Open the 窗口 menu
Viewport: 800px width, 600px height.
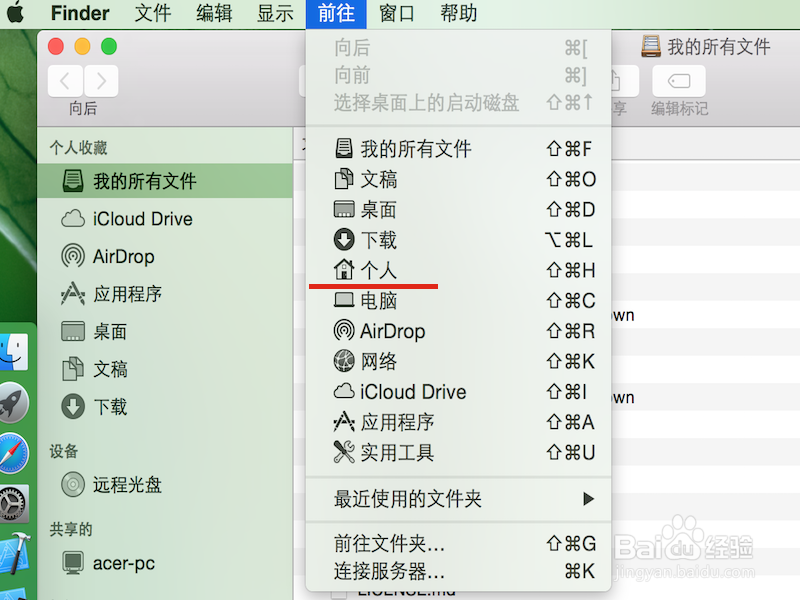[397, 13]
